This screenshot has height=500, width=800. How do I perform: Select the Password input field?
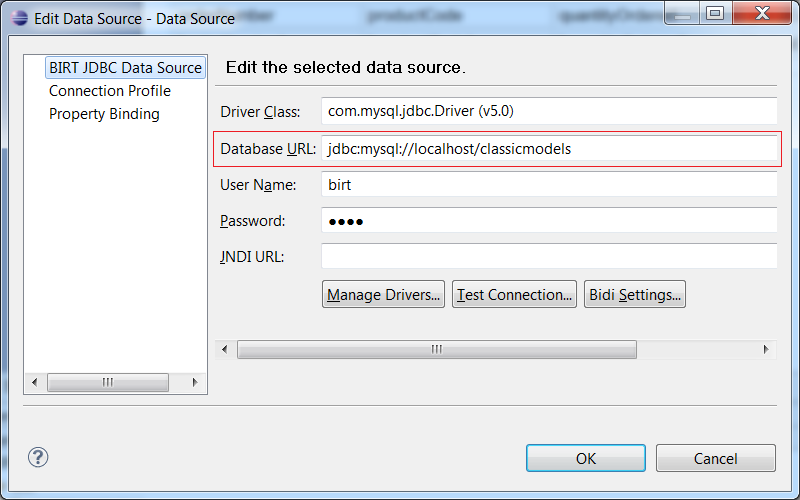coord(548,221)
